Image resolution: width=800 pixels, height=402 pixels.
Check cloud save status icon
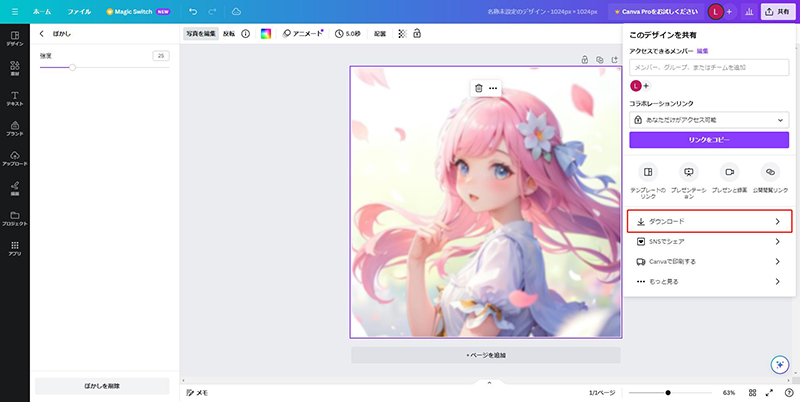click(x=236, y=11)
